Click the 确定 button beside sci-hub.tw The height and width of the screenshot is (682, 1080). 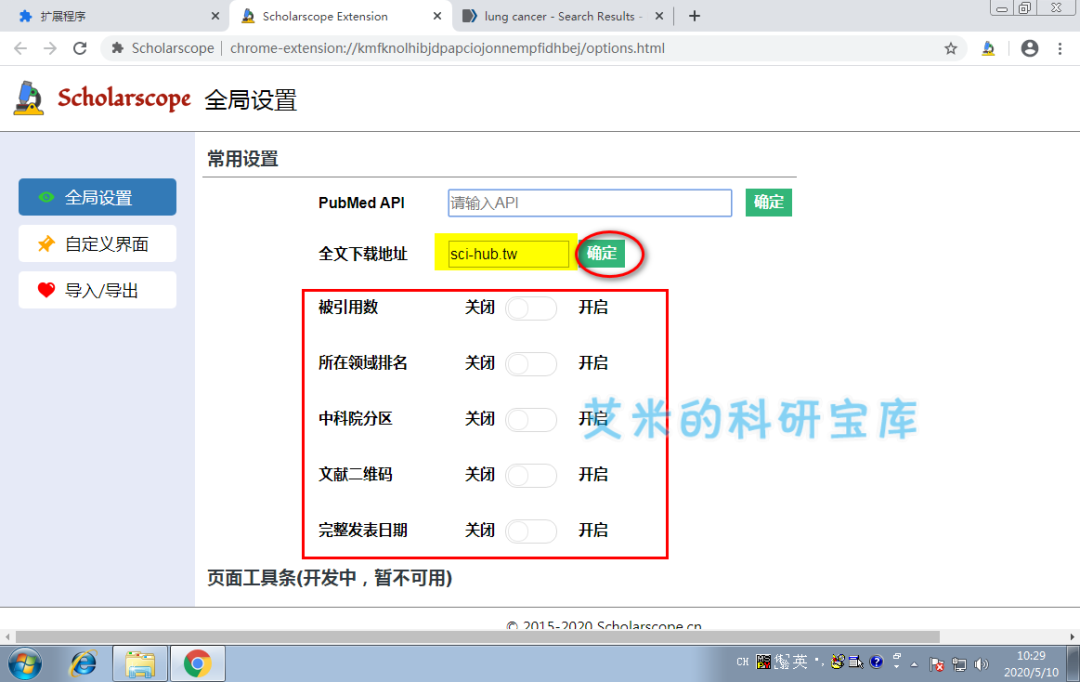(x=603, y=254)
